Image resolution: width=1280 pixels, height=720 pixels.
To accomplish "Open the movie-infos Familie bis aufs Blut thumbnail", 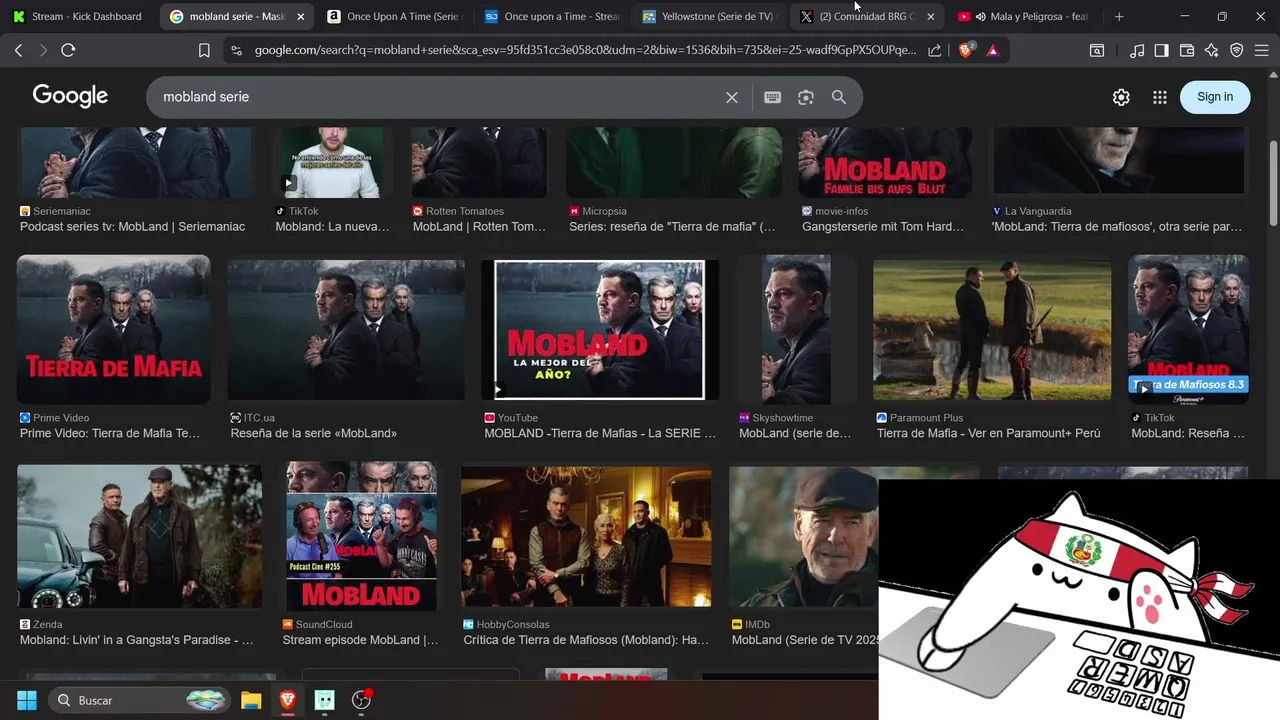I will (885, 162).
